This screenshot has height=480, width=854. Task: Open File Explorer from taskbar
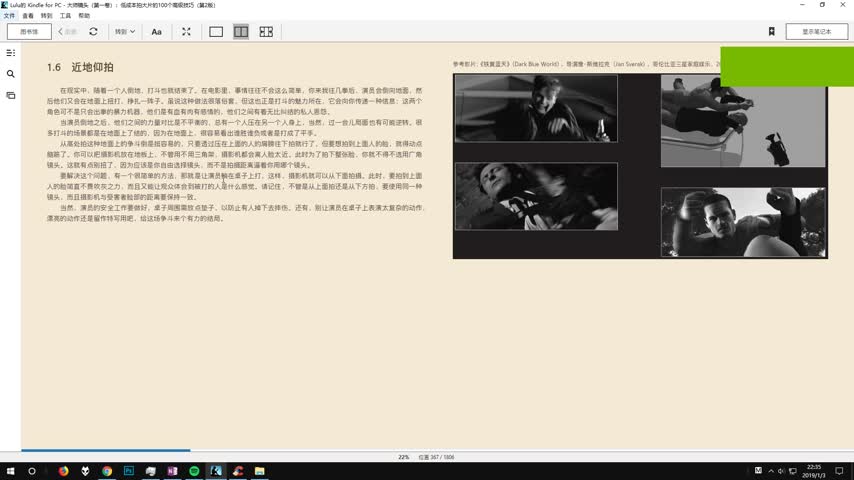click(x=259, y=471)
